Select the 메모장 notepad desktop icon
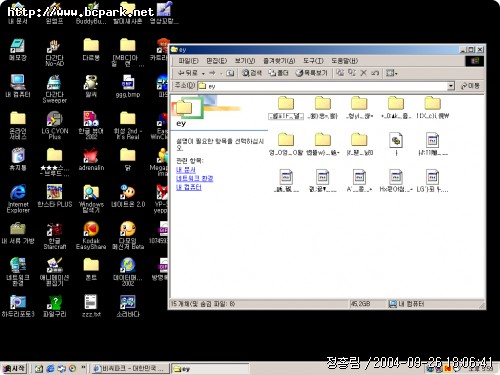500x375 pixels. coord(18,49)
